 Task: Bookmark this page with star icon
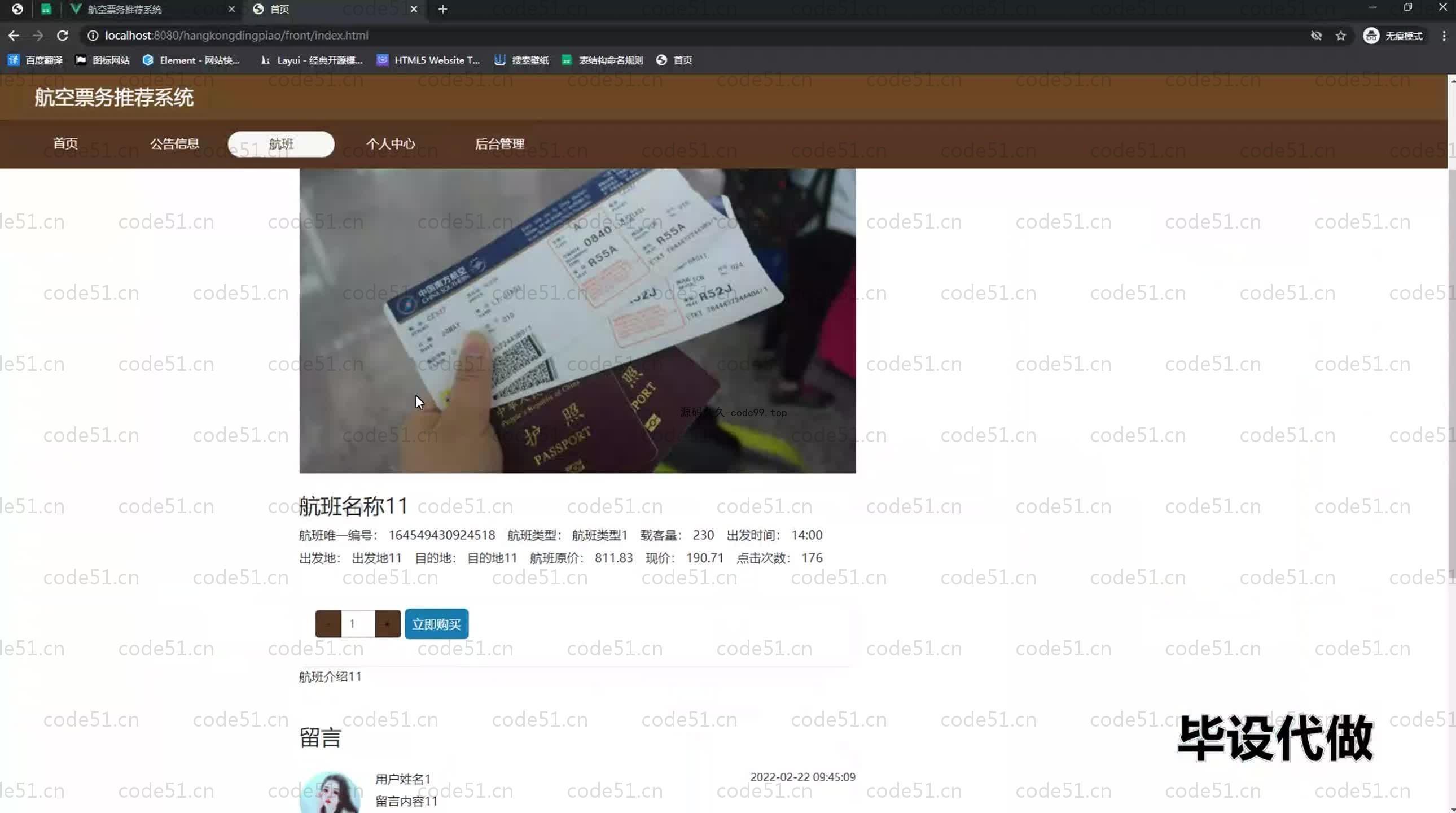click(x=1341, y=36)
